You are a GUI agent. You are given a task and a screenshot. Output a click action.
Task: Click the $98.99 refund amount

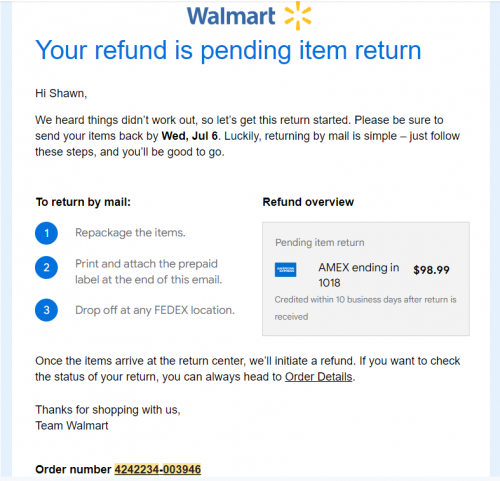click(x=431, y=270)
